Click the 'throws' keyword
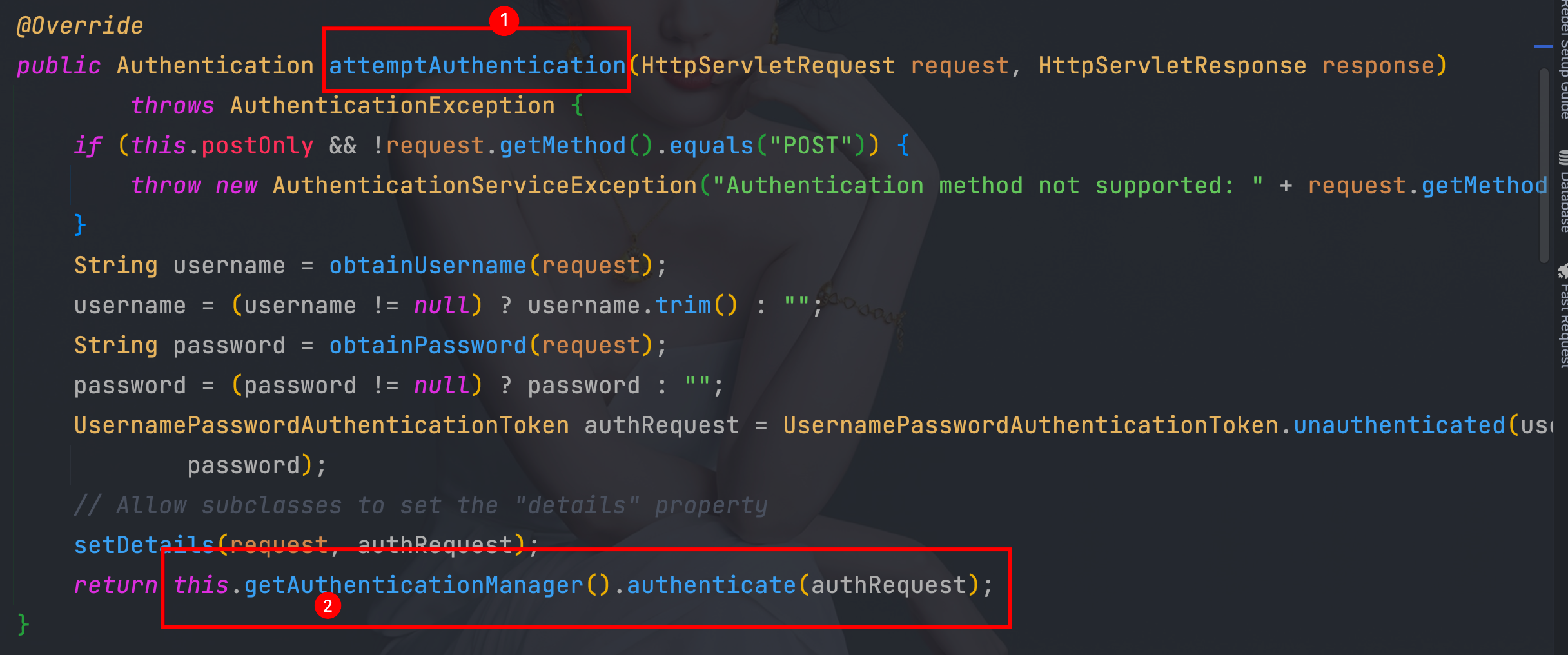Image resolution: width=1568 pixels, height=655 pixels. pyautogui.click(x=172, y=106)
